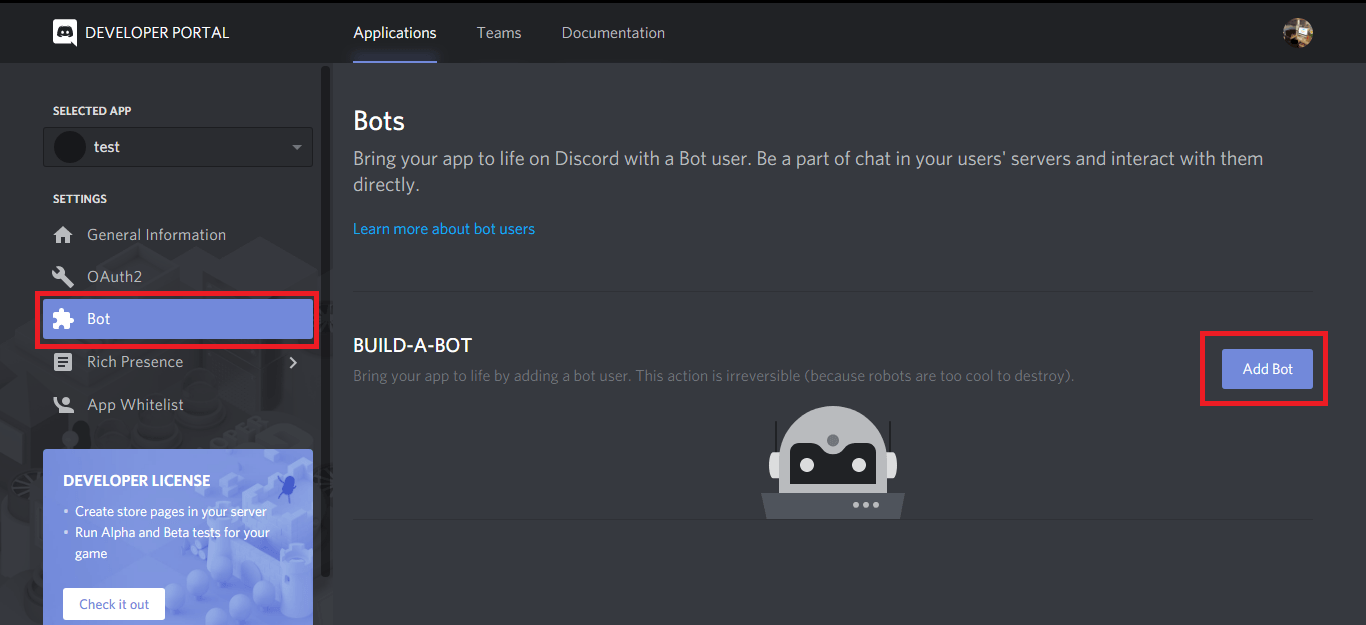The image size is (1366, 625).
Task: Click the test app name text
Action: (x=107, y=147)
